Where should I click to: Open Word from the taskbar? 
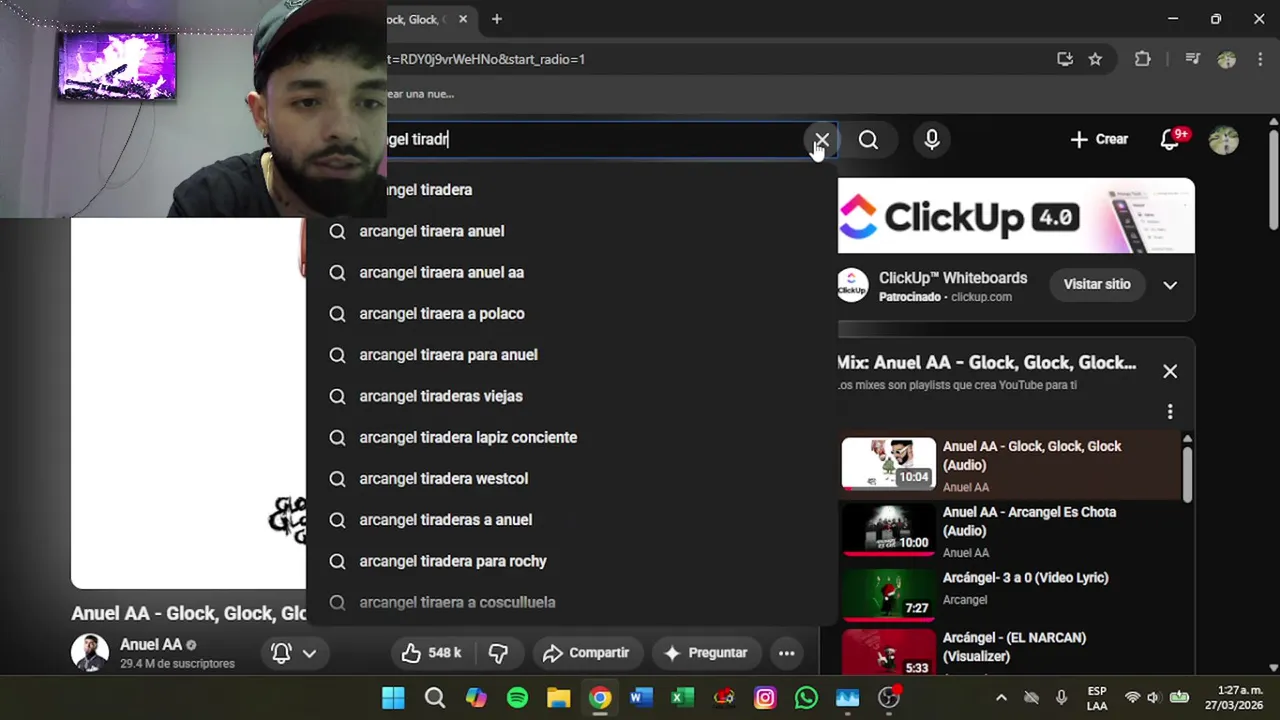point(641,698)
